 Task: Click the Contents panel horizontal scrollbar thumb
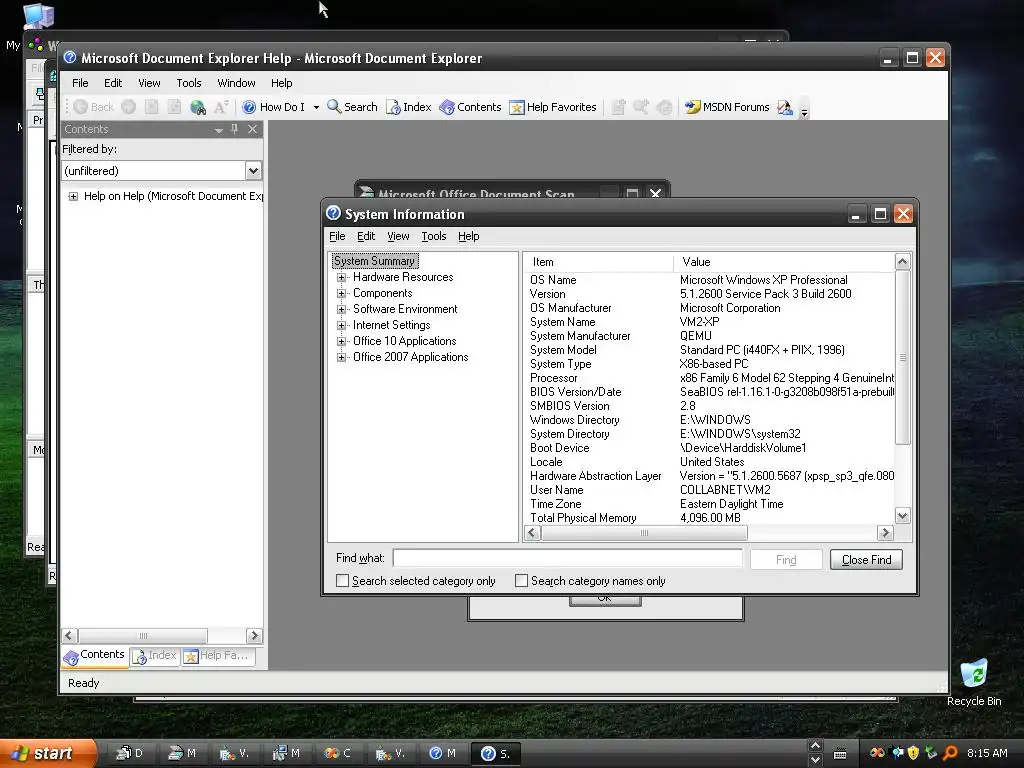pyautogui.click(x=143, y=635)
